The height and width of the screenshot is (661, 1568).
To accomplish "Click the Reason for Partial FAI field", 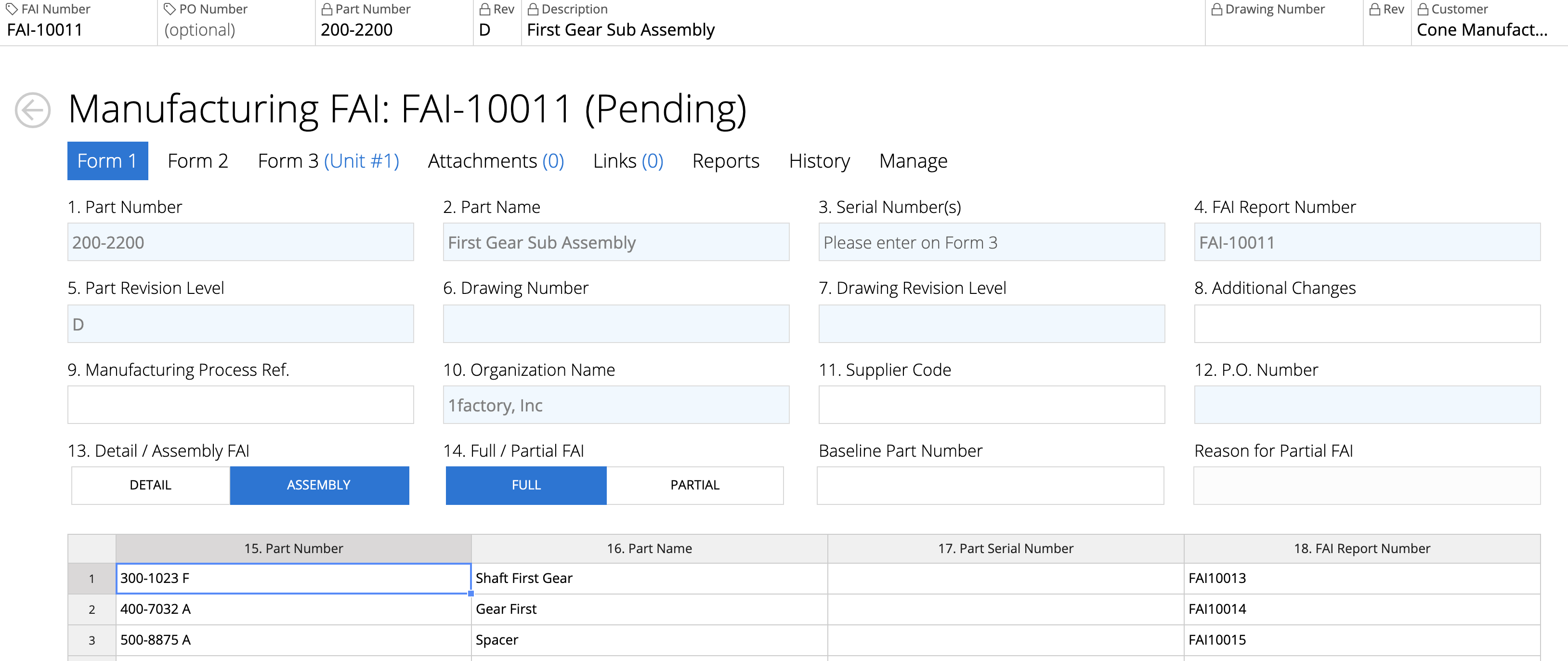I will (x=1367, y=486).
